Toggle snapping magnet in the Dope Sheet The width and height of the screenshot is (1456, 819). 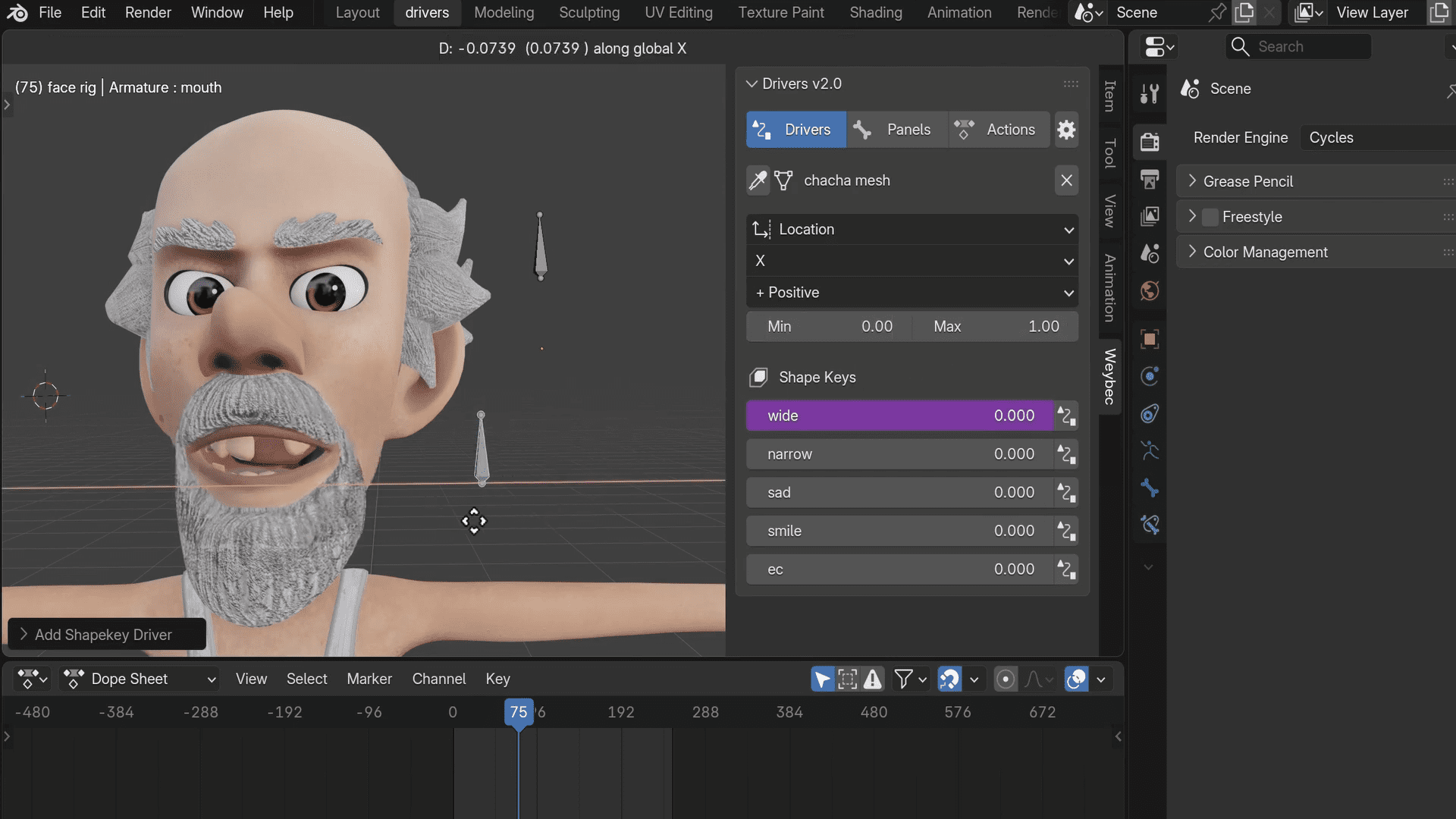click(949, 679)
